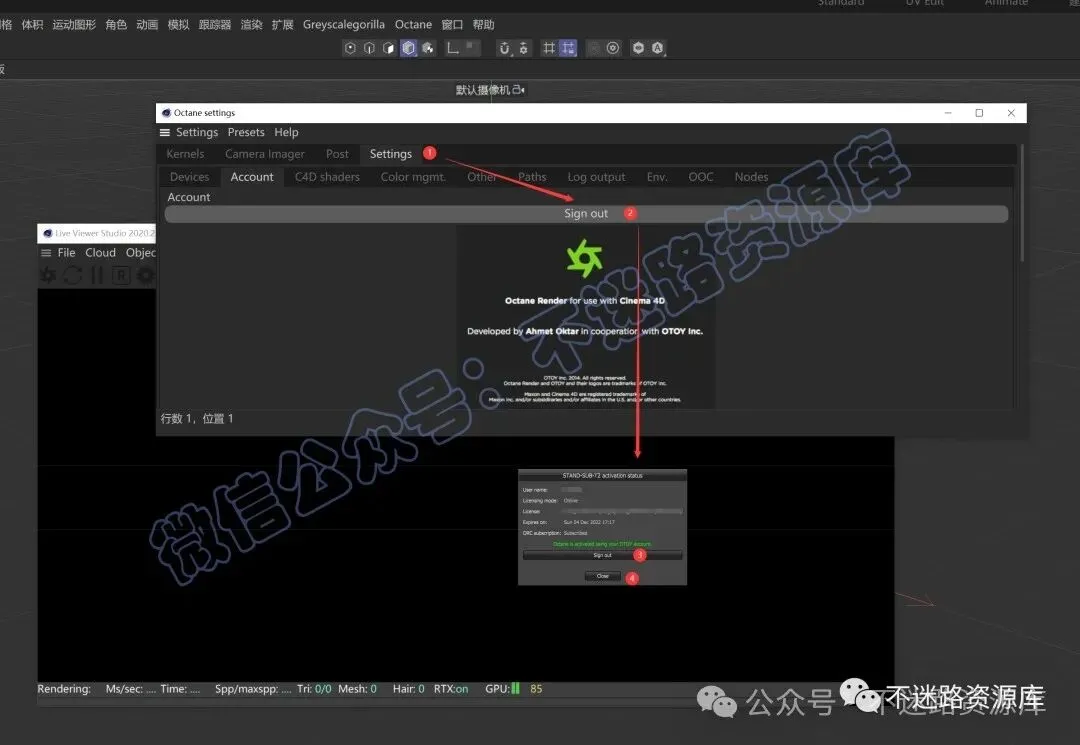This screenshot has height=745, width=1080.
Task: Open the Account sub-tab
Action: coord(252,177)
